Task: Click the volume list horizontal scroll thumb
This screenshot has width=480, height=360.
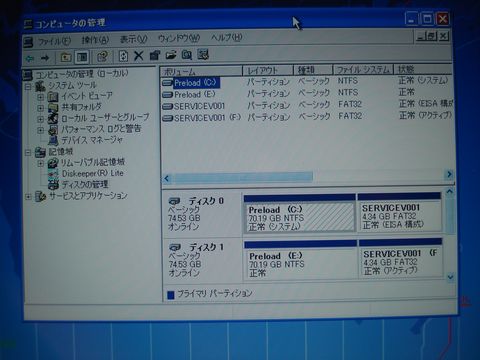Action: 243,177
